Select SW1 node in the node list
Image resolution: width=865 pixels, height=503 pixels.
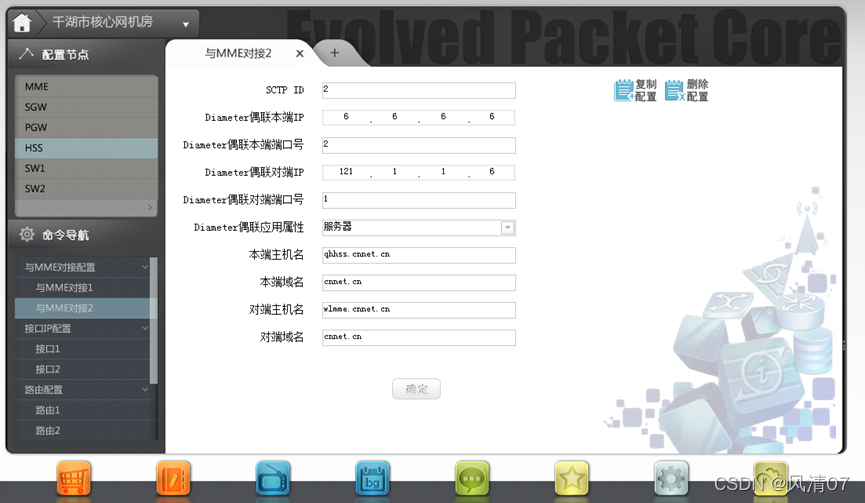(x=86, y=168)
